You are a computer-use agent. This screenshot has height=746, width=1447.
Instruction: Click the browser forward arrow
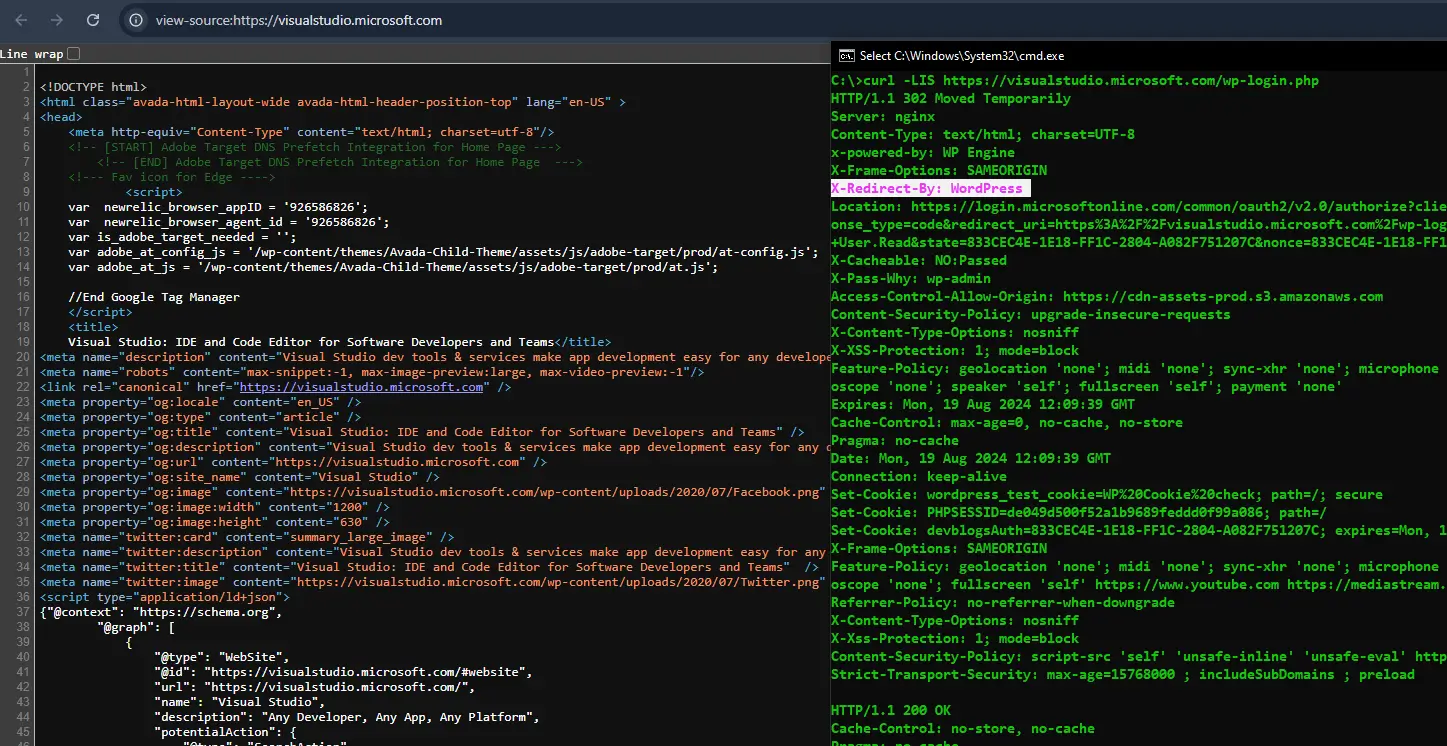tap(57, 20)
